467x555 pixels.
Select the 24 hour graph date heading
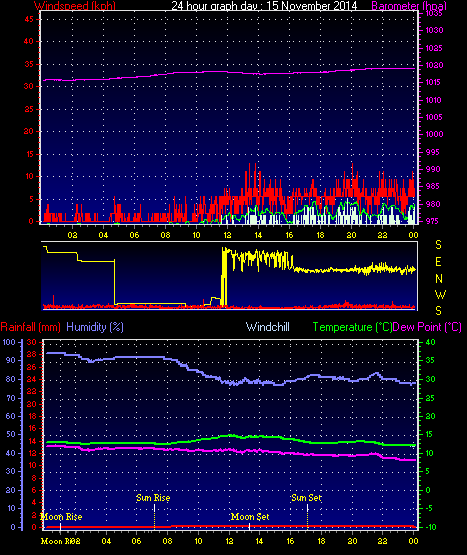[264, 6]
